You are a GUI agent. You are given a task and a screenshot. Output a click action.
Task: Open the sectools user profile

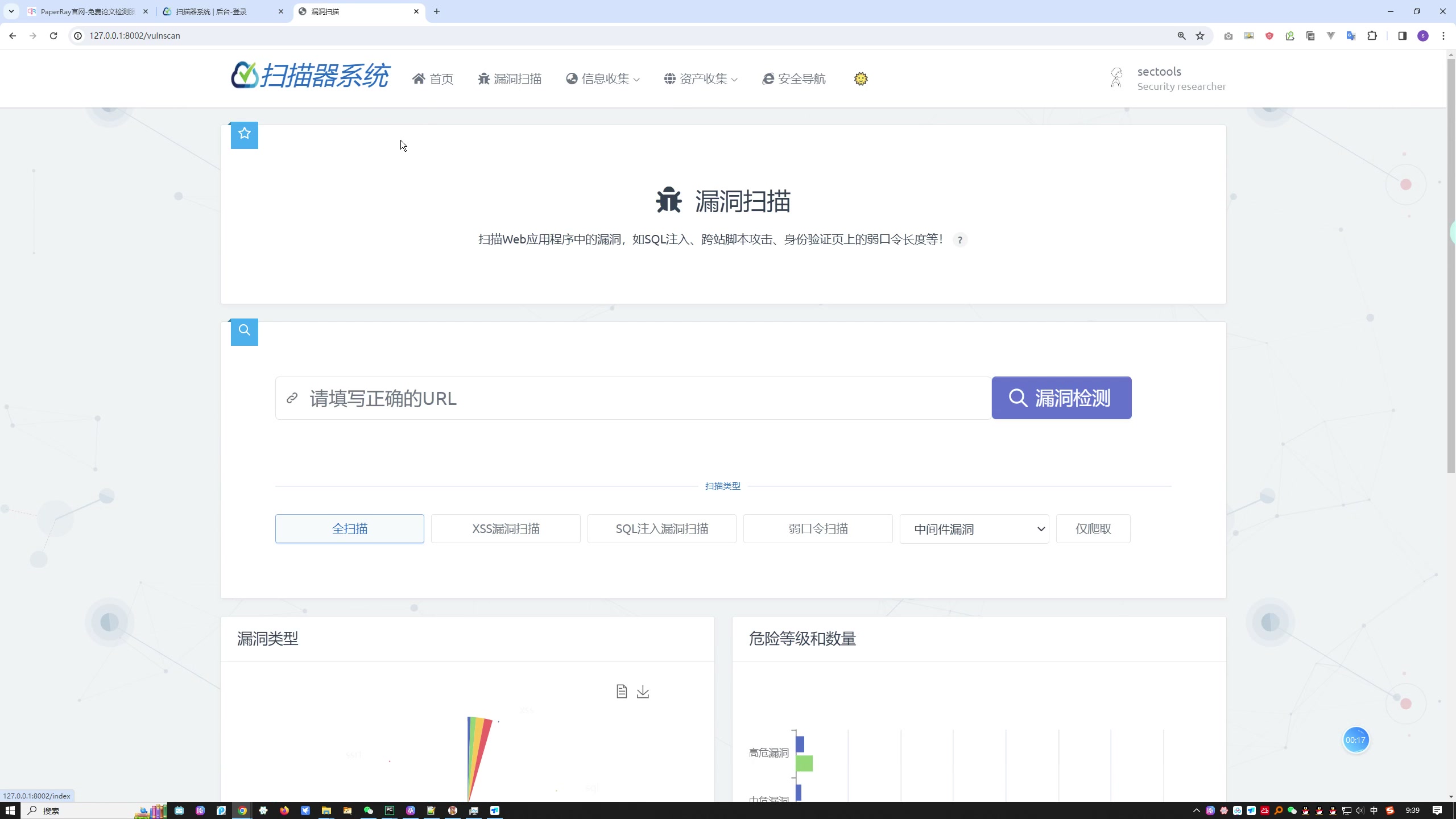[1168, 78]
